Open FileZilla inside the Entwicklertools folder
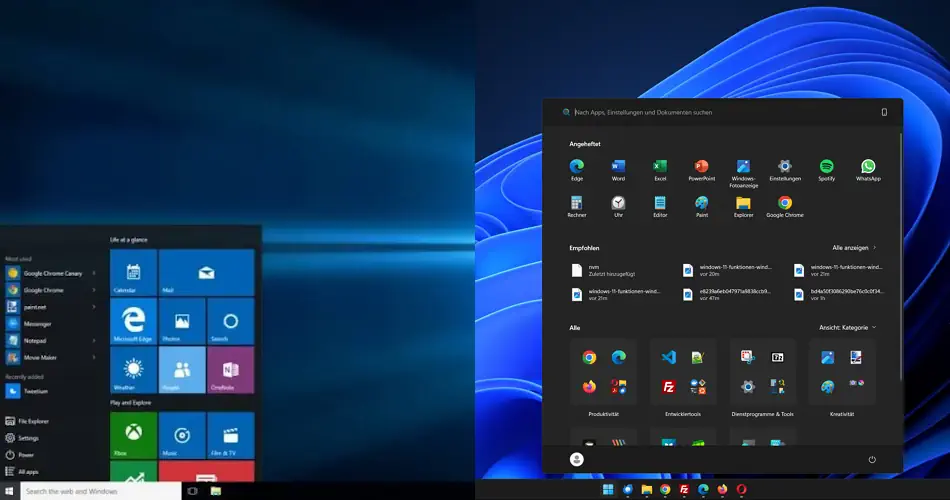Screen dimensions: 950x500 click(x=668, y=386)
